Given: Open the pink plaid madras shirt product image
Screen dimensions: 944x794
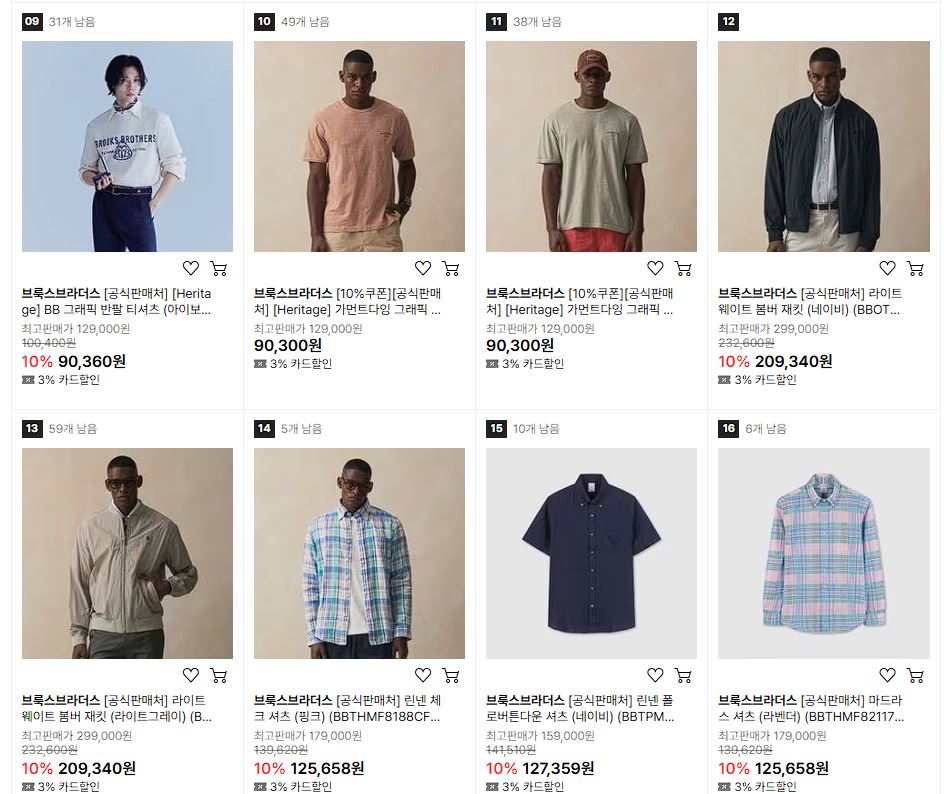Looking at the screenshot, I should tap(824, 553).
